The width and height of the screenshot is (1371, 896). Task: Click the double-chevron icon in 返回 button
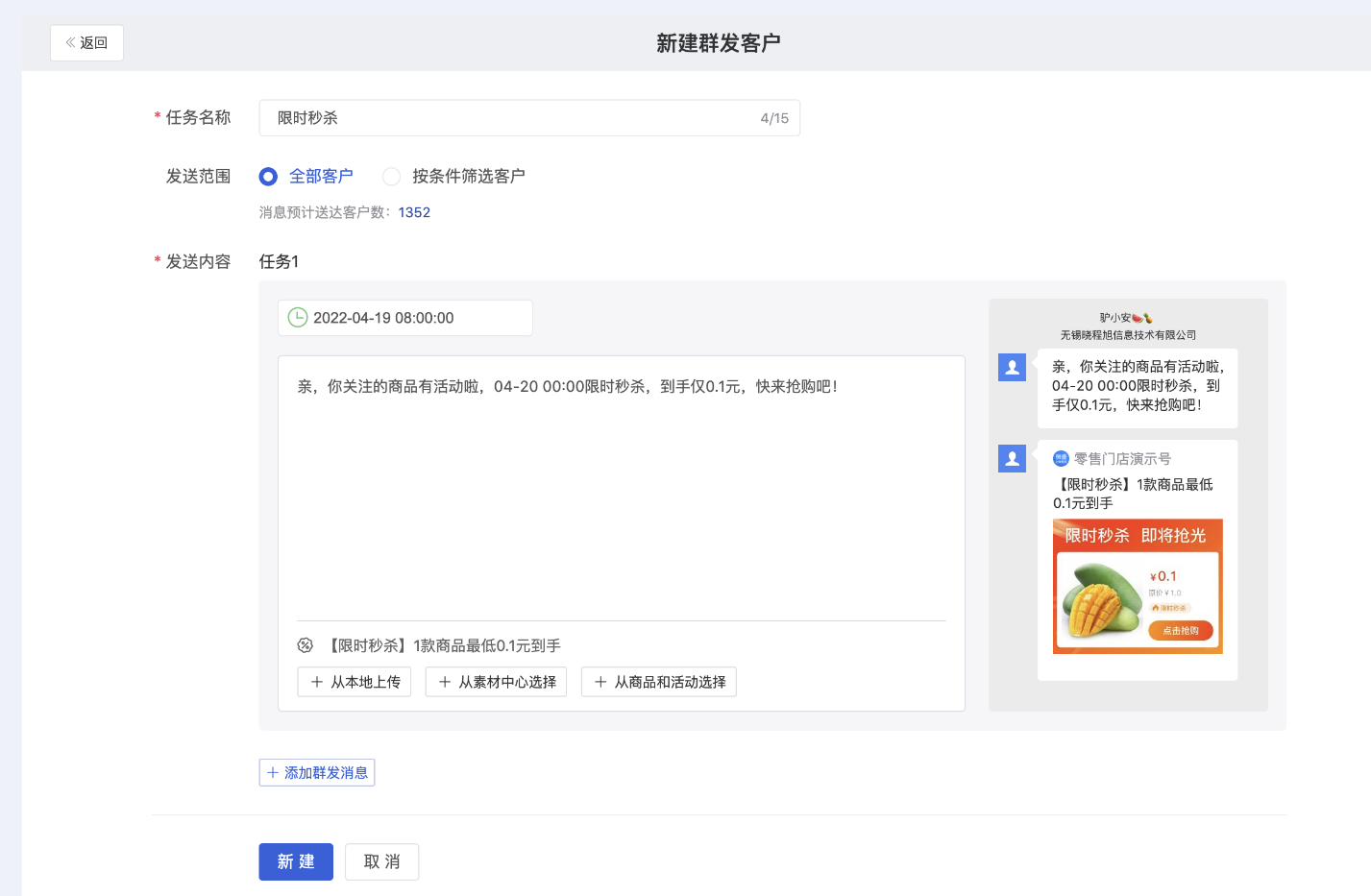70,42
